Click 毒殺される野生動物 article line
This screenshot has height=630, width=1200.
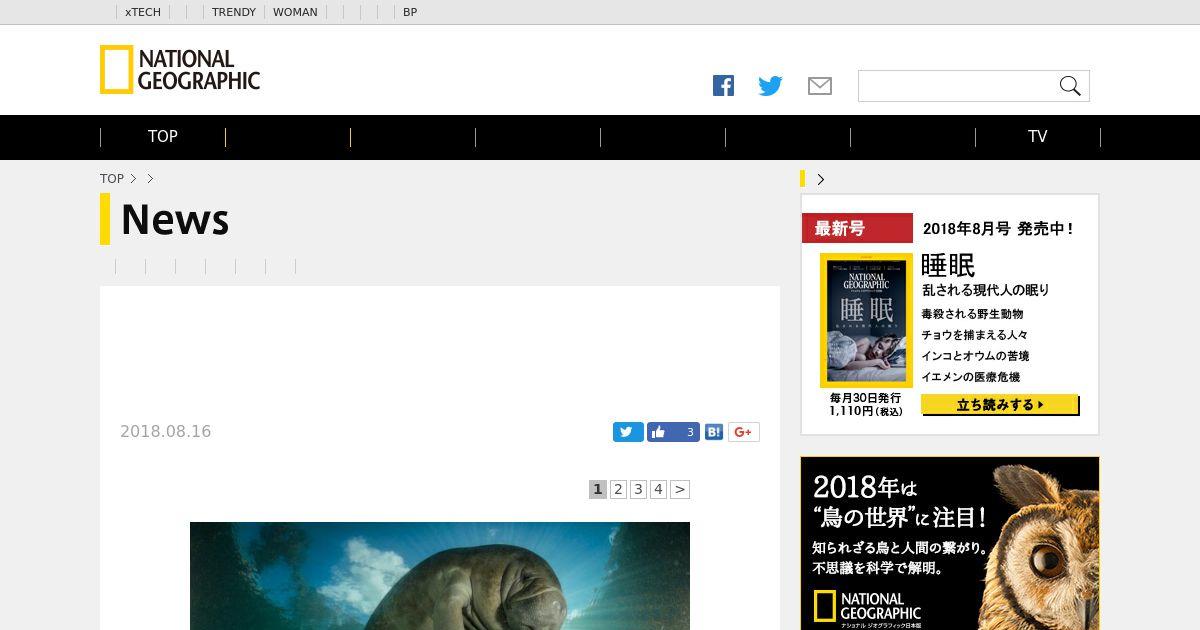coord(972,314)
